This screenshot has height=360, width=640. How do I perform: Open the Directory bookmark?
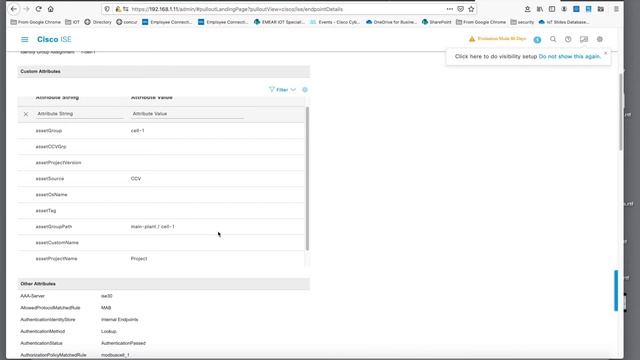(x=98, y=22)
